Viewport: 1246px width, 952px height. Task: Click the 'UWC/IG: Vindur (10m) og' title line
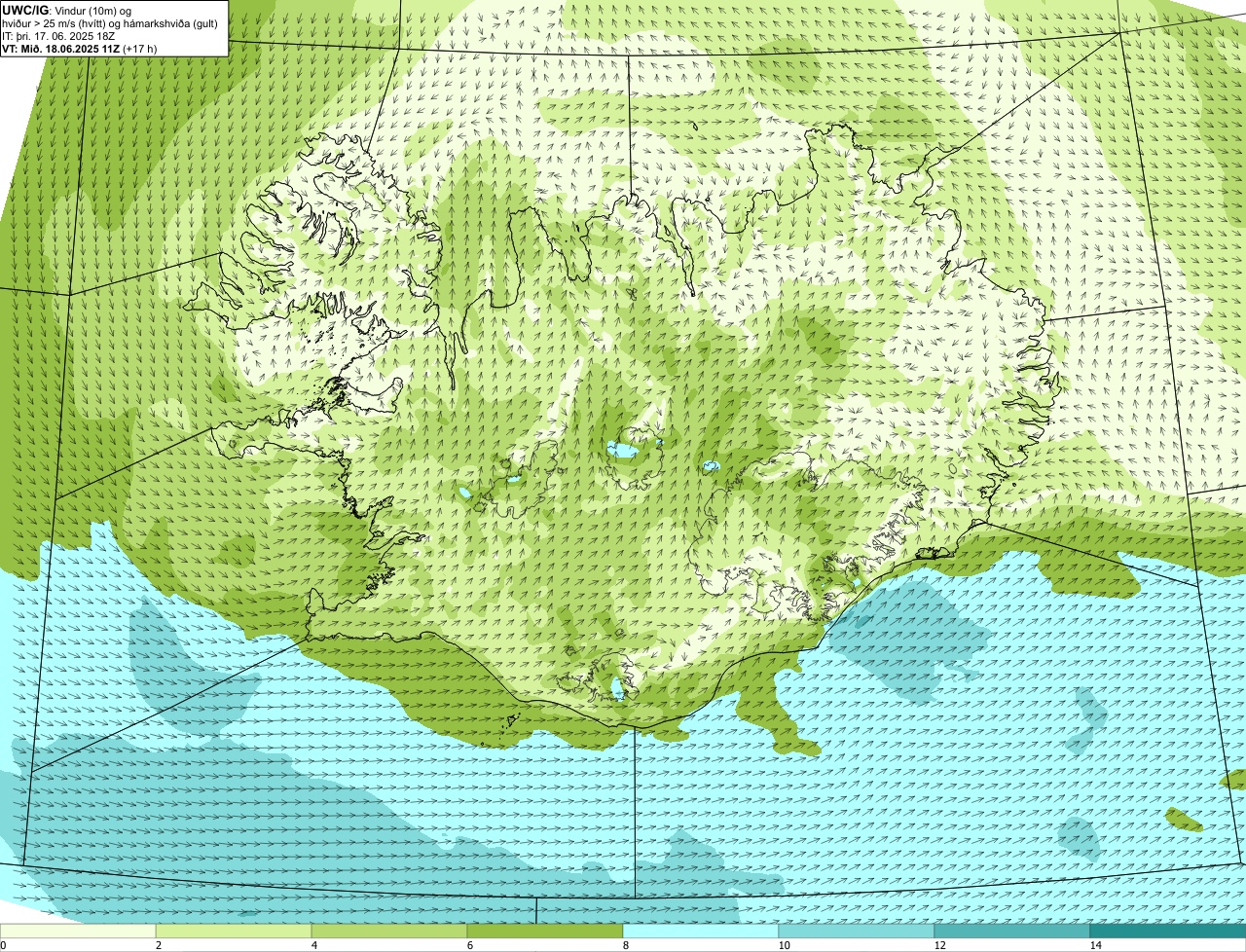[67, 10]
